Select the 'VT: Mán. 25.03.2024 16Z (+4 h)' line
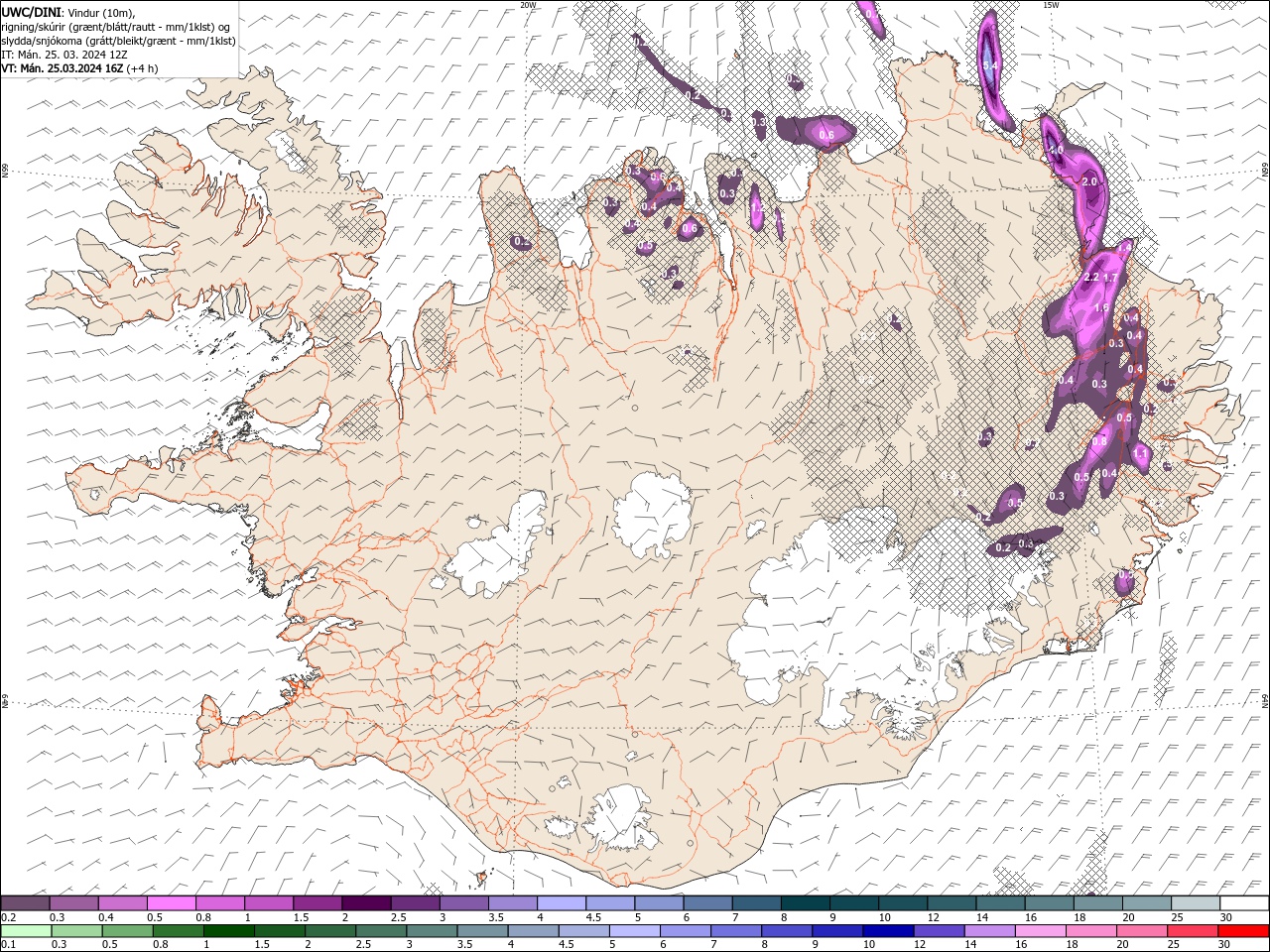The image size is (1270, 952). pyautogui.click(x=79, y=68)
